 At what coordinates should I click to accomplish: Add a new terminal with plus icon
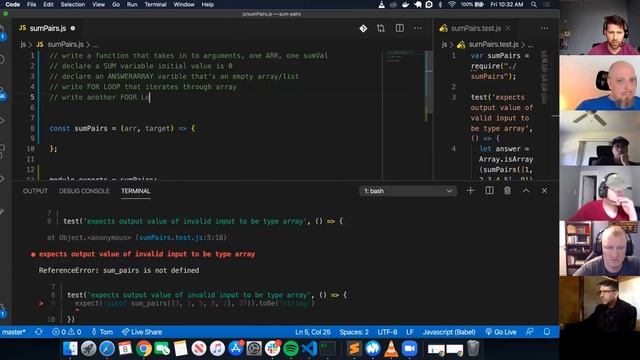[470, 191]
